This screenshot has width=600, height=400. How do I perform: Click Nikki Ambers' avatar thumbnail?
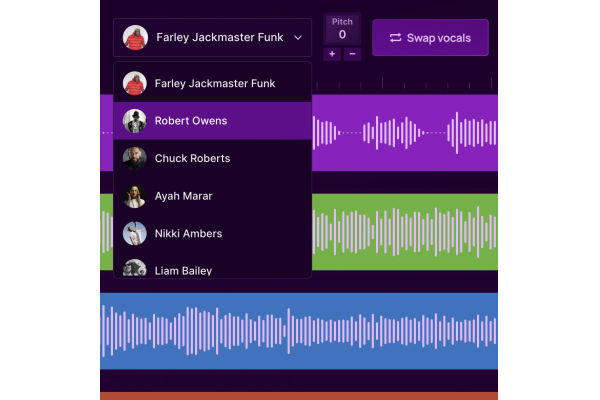tap(135, 233)
